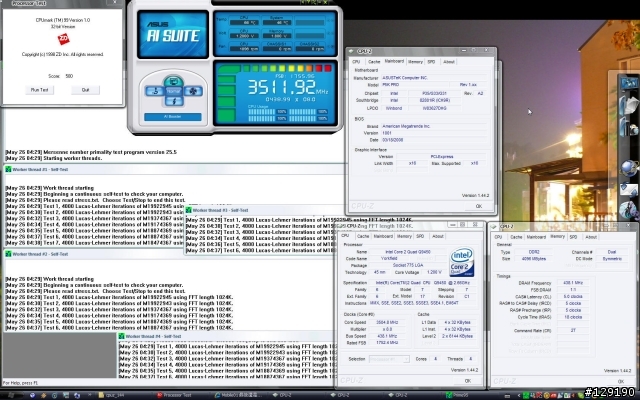Click the processor Name field Intel Core 2 Quad Q9450

tap(407, 252)
